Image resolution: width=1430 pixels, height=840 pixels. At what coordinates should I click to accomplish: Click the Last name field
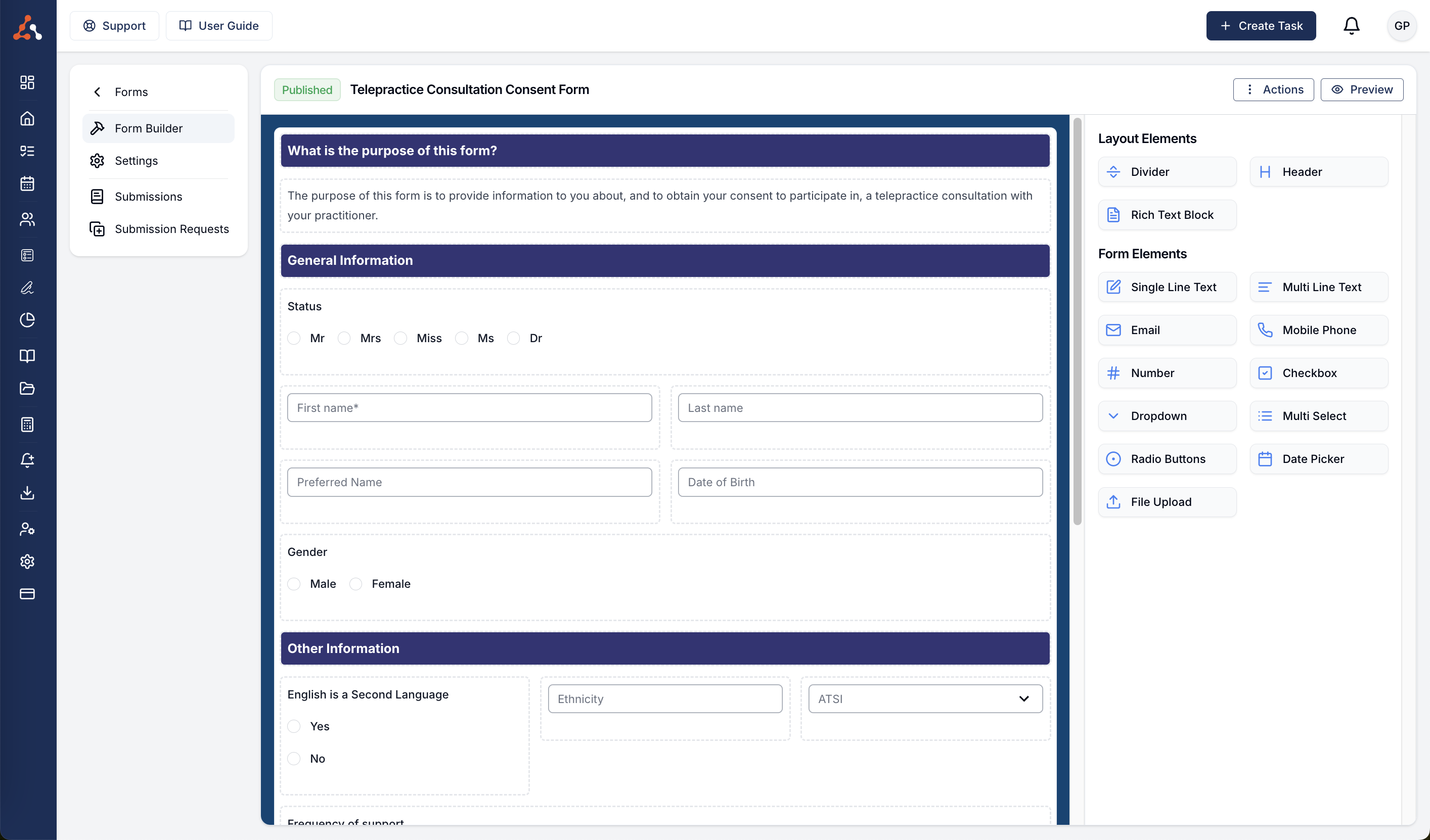click(x=860, y=408)
